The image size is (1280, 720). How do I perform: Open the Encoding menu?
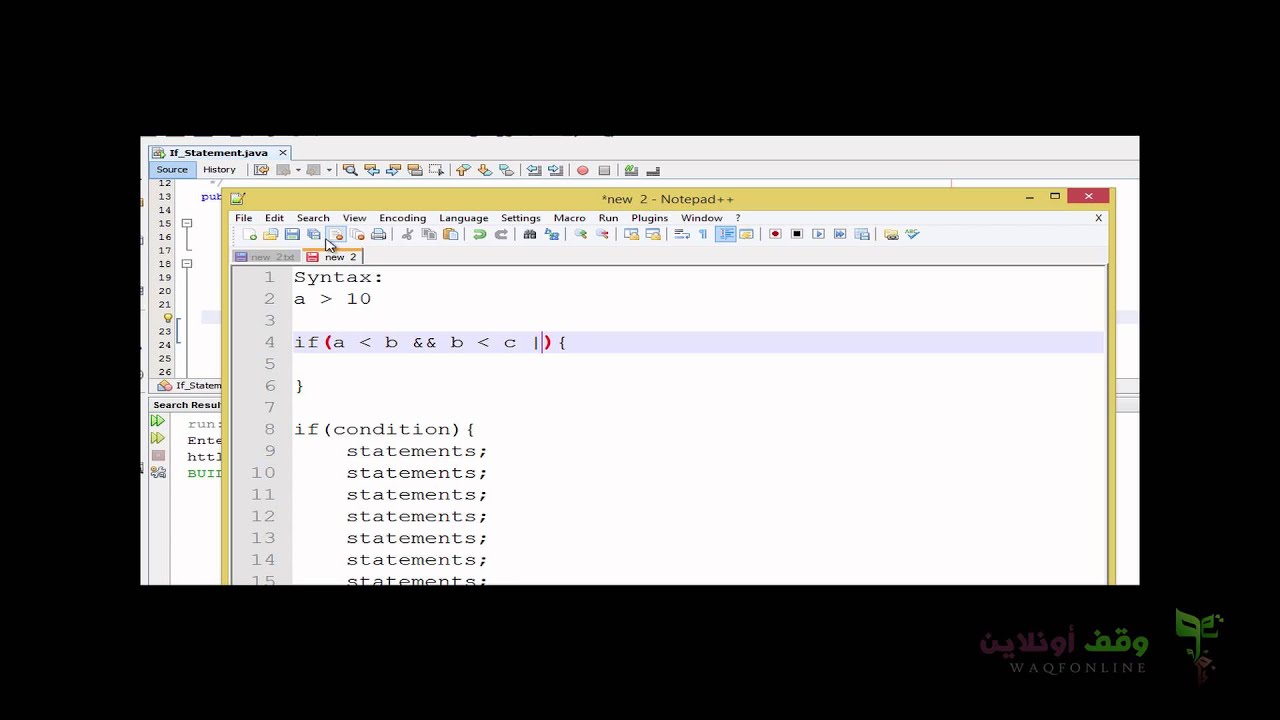[402, 218]
